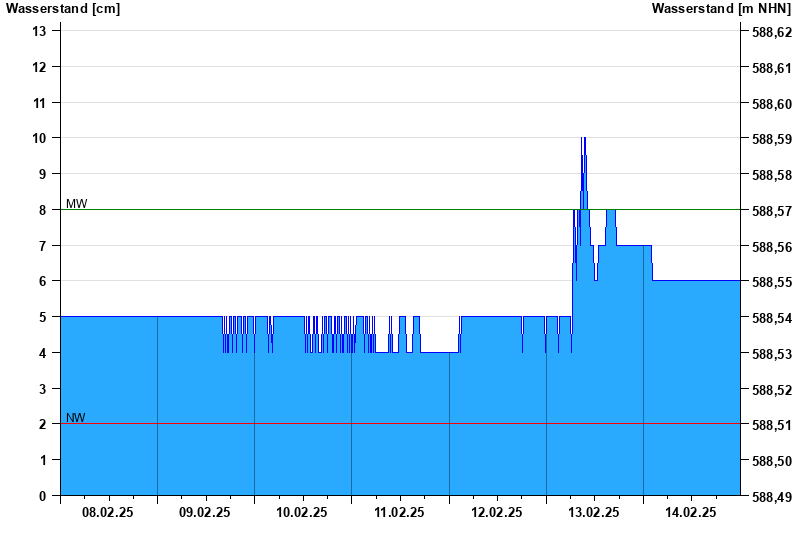
Task: Click the water level peak at 10 cm
Action: click(x=583, y=139)
